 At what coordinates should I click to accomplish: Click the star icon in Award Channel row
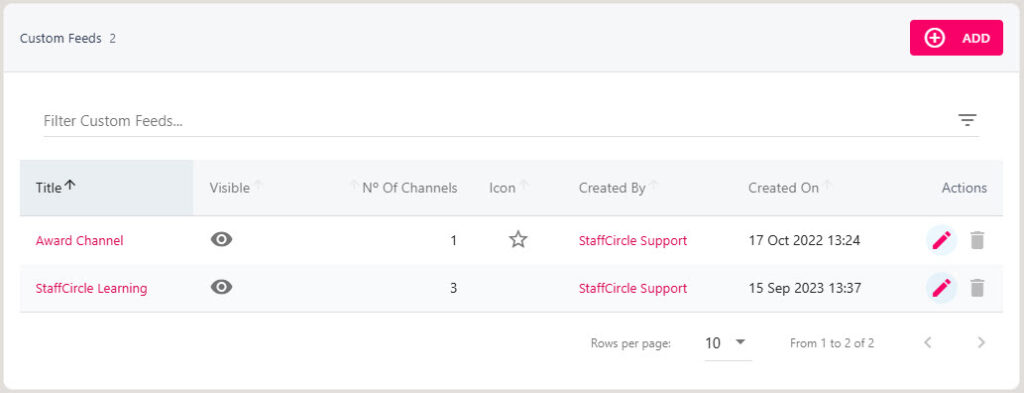(518, 240)
